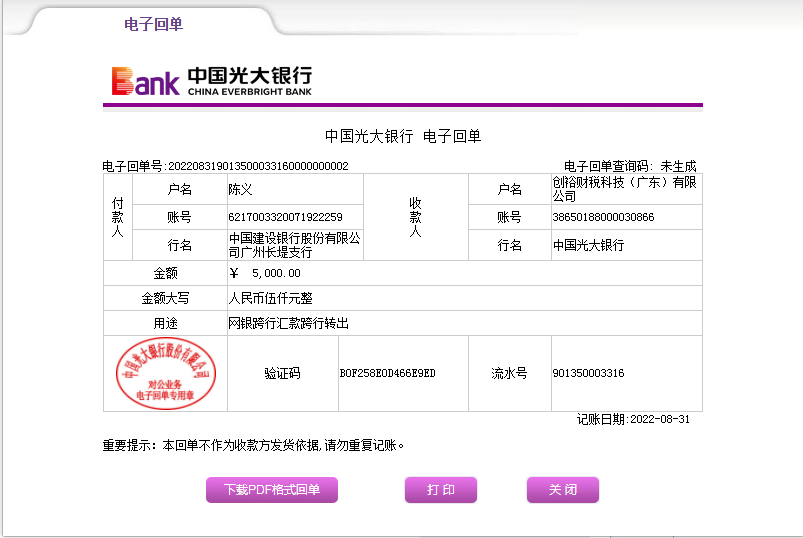Click the 记账日期 2022-08-31 text

(633, 419)
